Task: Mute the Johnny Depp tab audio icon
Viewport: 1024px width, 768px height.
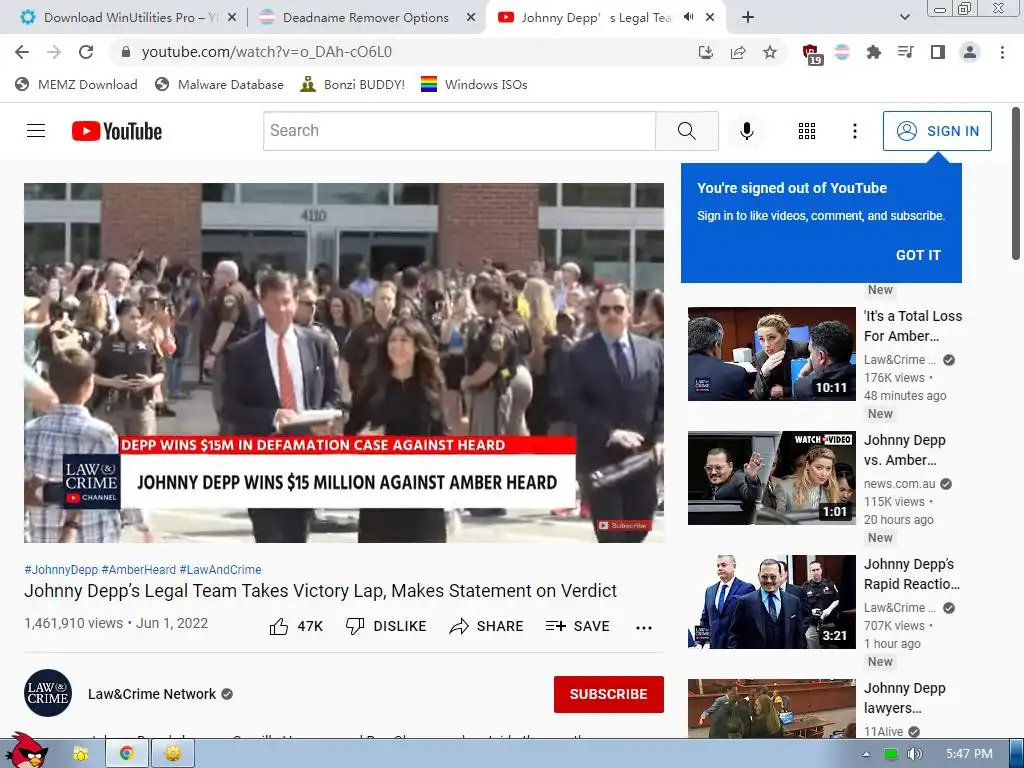Action: 688,18
